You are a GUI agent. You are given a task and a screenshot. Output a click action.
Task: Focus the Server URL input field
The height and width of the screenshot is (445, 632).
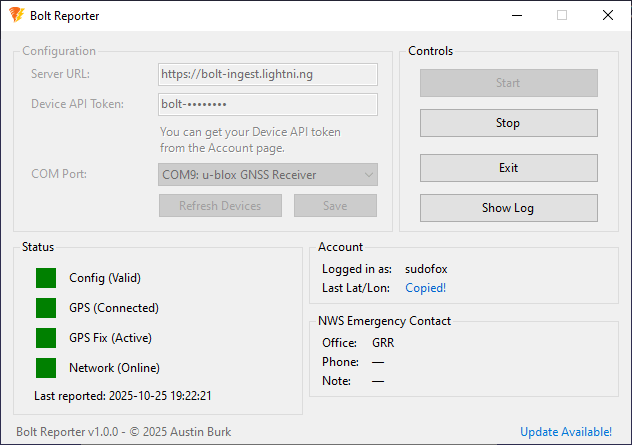point(268,74)
